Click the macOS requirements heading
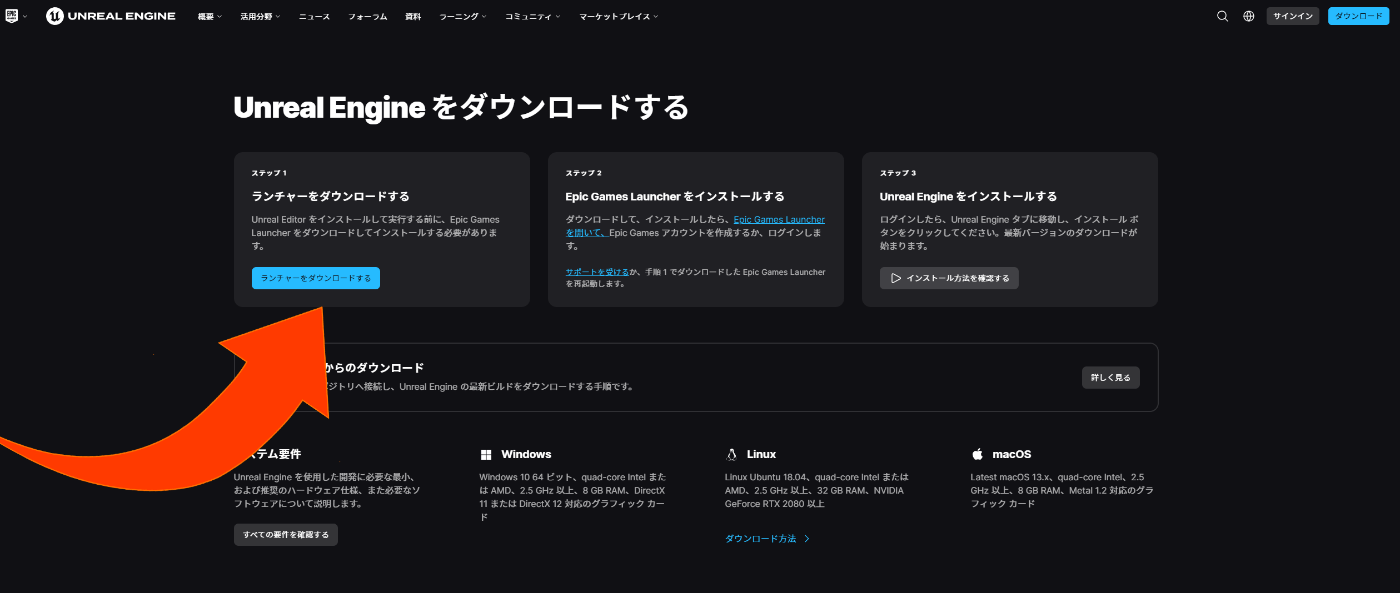This screenshot has height=593, width=1400. click(x=1011, y=454)
